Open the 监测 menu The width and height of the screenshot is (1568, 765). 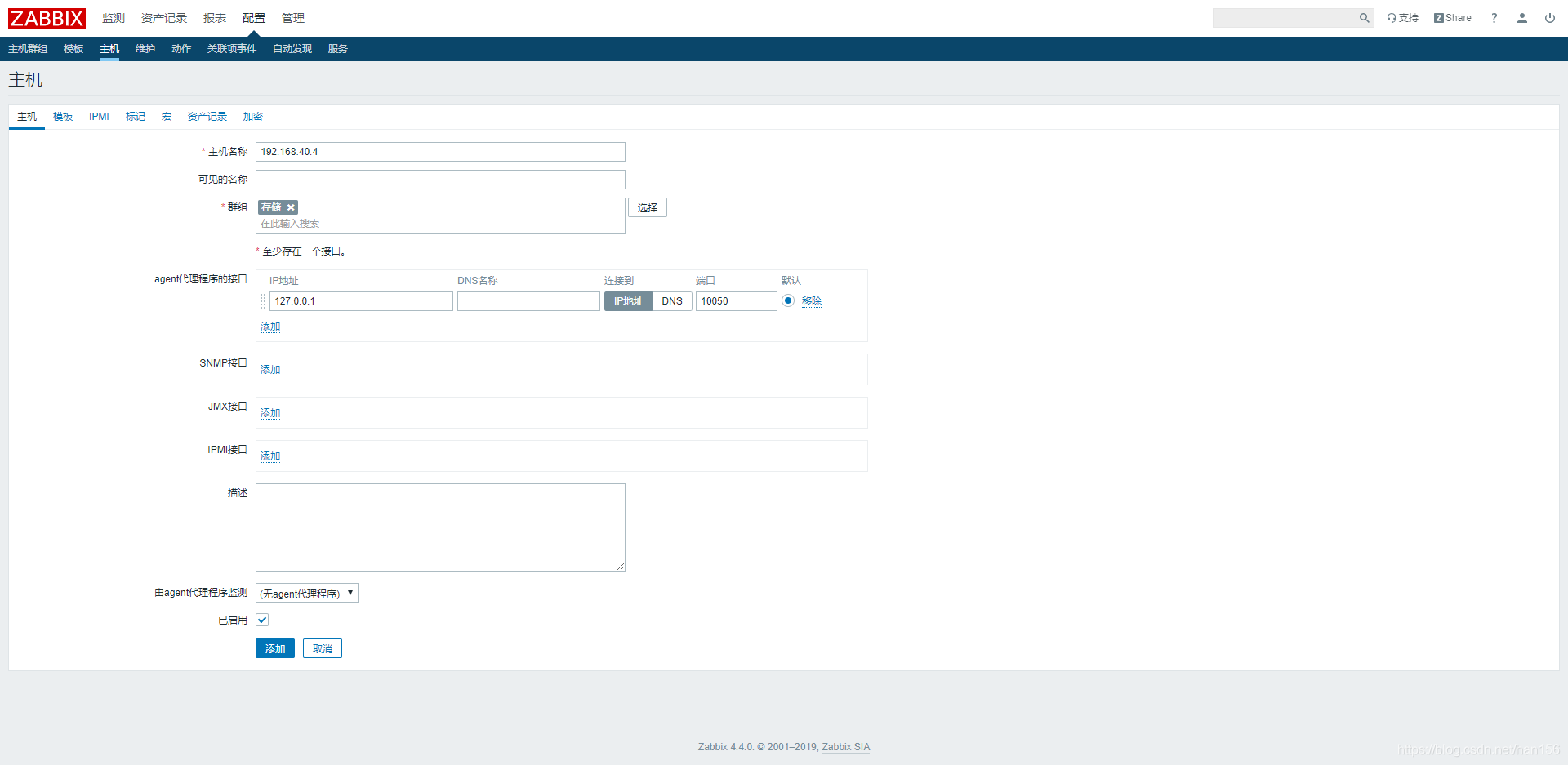[x=114, y=18]
